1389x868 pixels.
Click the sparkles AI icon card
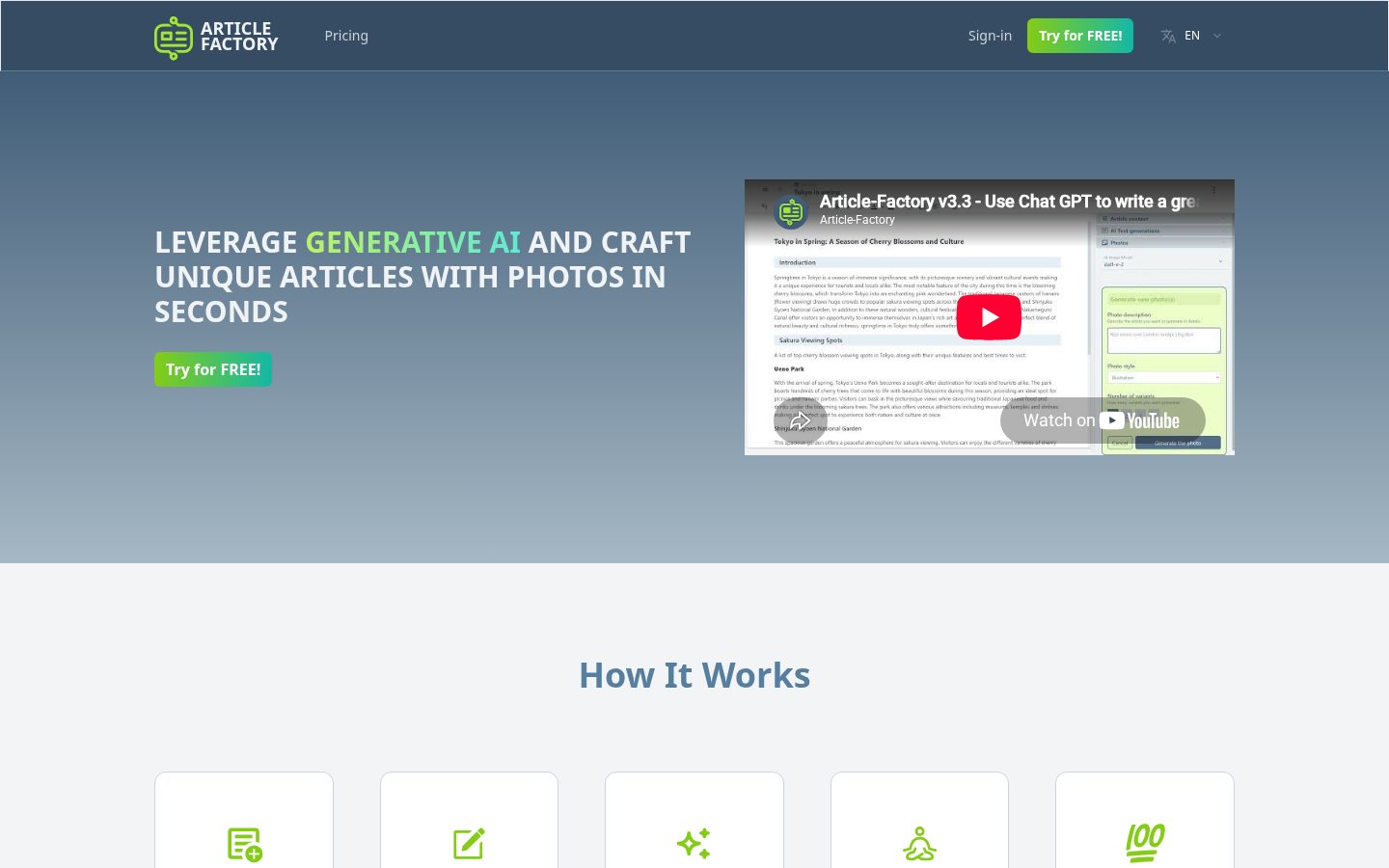pos(694,844)
